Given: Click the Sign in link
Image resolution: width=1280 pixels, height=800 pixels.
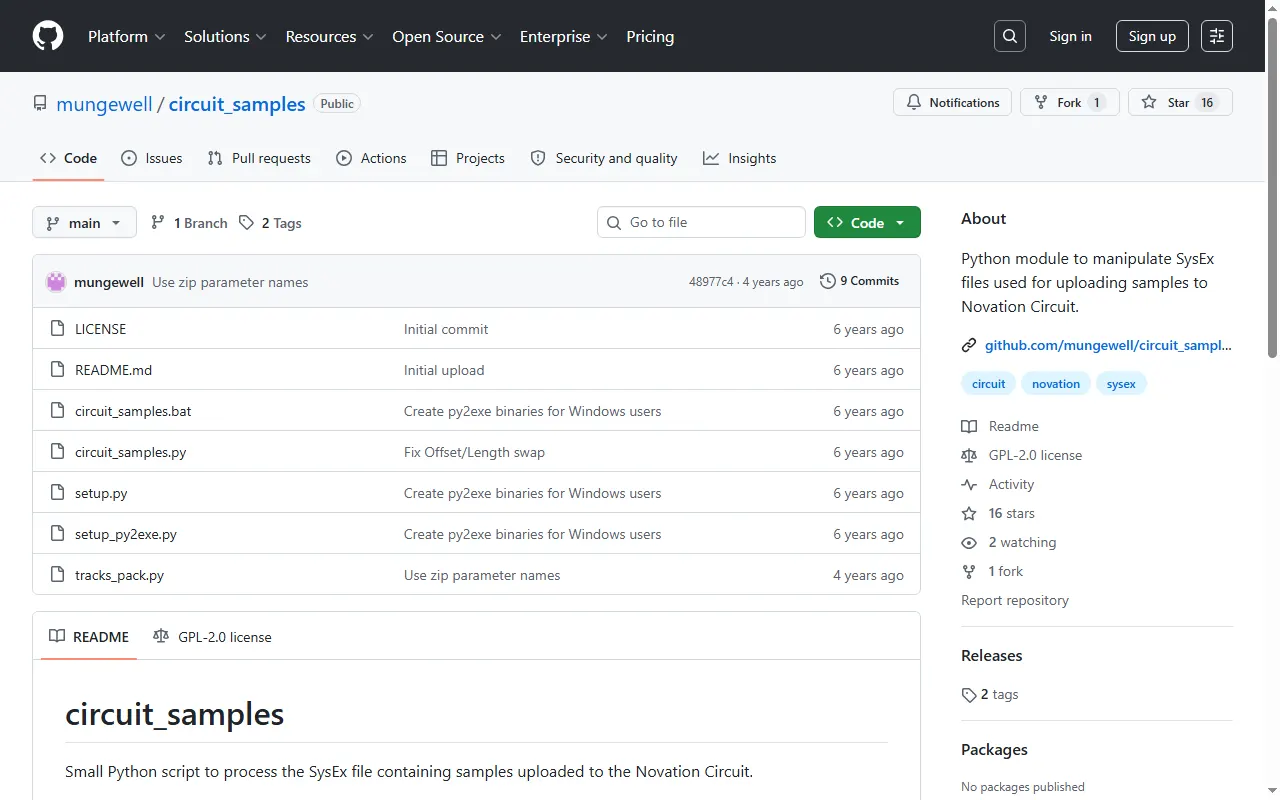Looking at the screenshot, I should [1070, 36].
